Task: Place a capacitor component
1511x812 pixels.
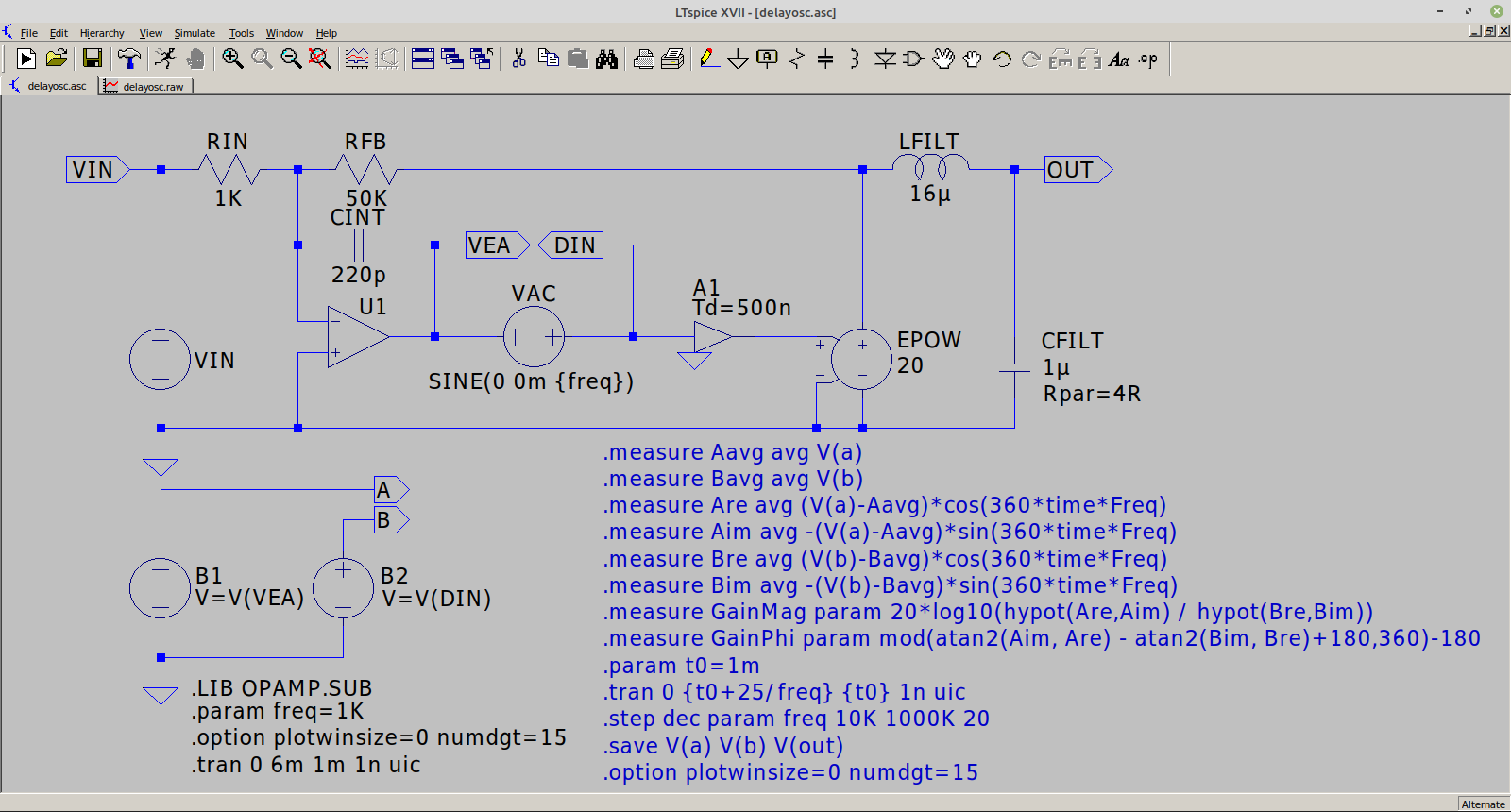Action: click(825, 59)
